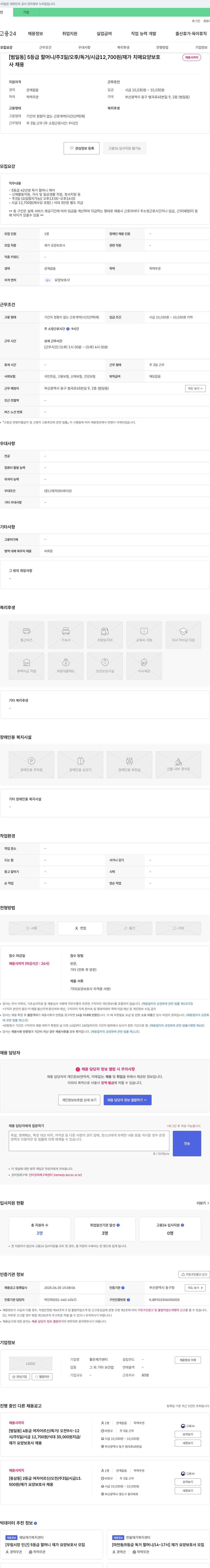Select the 면접 screening method tile

tap(80, 928)
